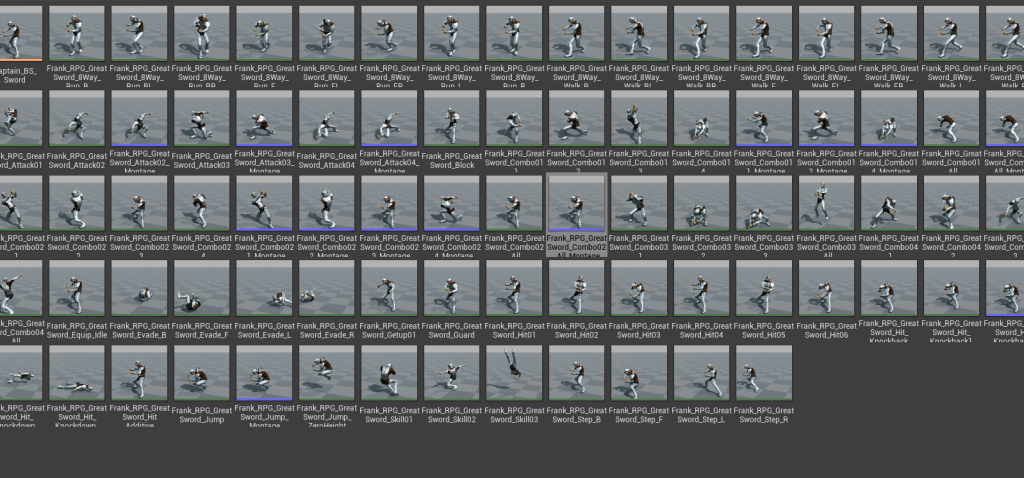Viewport: 1024px width, 478px height.
Task: Select the highlighted Combo02_All_Montage asset
Action: click(577, 204)
